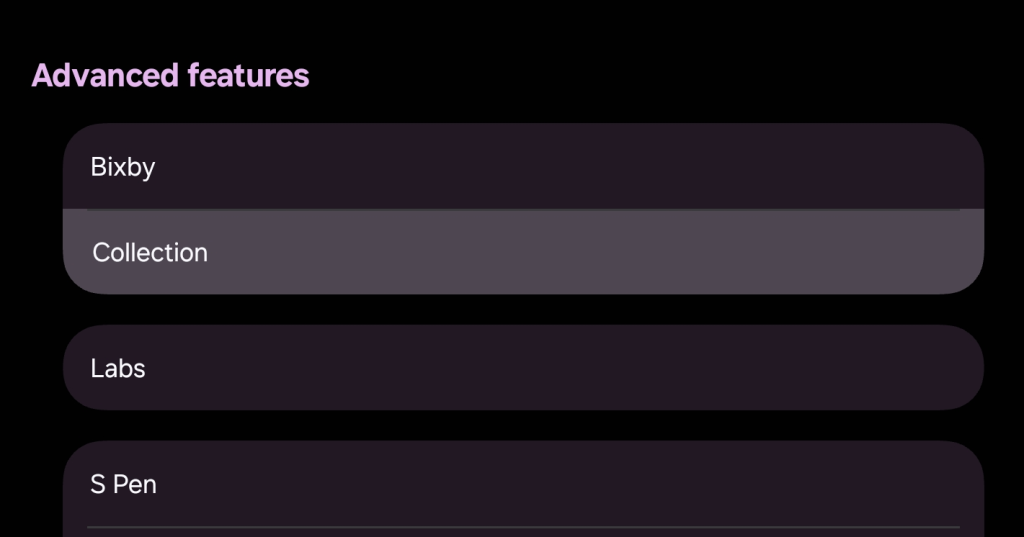
Task: Tap the Labs card
Action: [523, 368]
